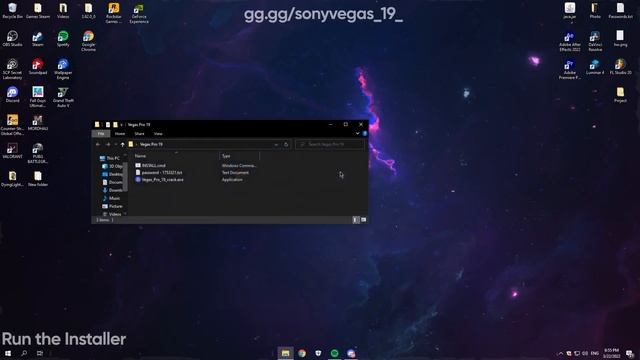This screenshot has width=640, height=360.
Task: Open 3D Objects in the navigation pane
Action: tap(112, 167)
